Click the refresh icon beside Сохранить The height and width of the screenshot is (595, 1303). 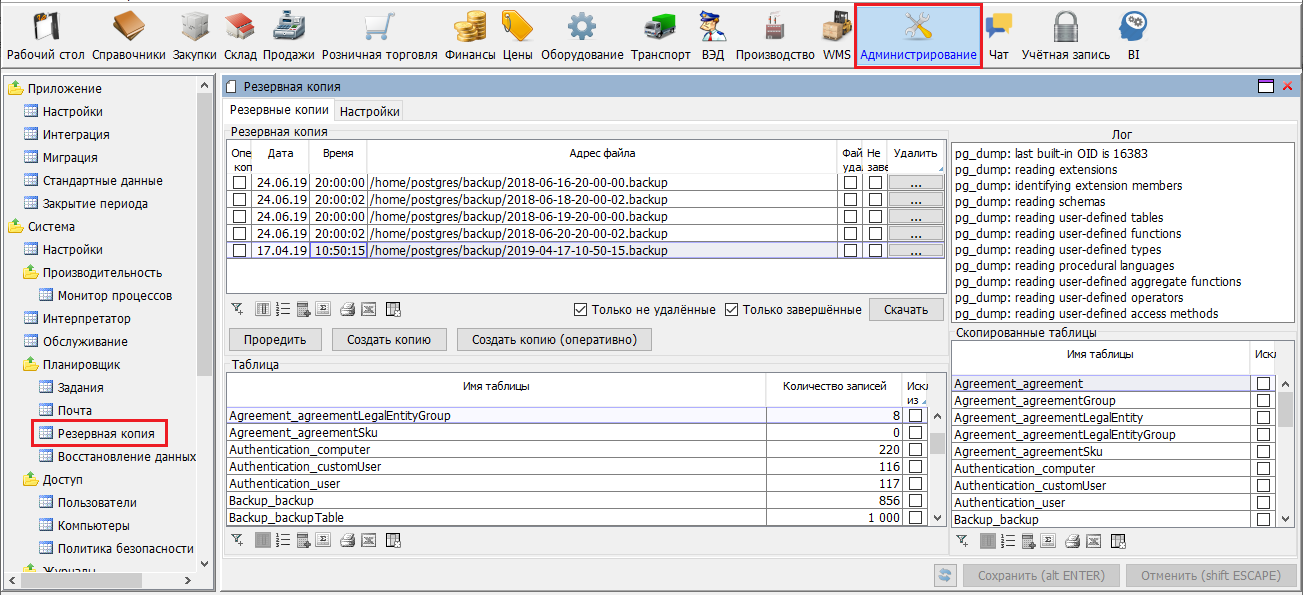pyautogui.click(x=944, y=575)
